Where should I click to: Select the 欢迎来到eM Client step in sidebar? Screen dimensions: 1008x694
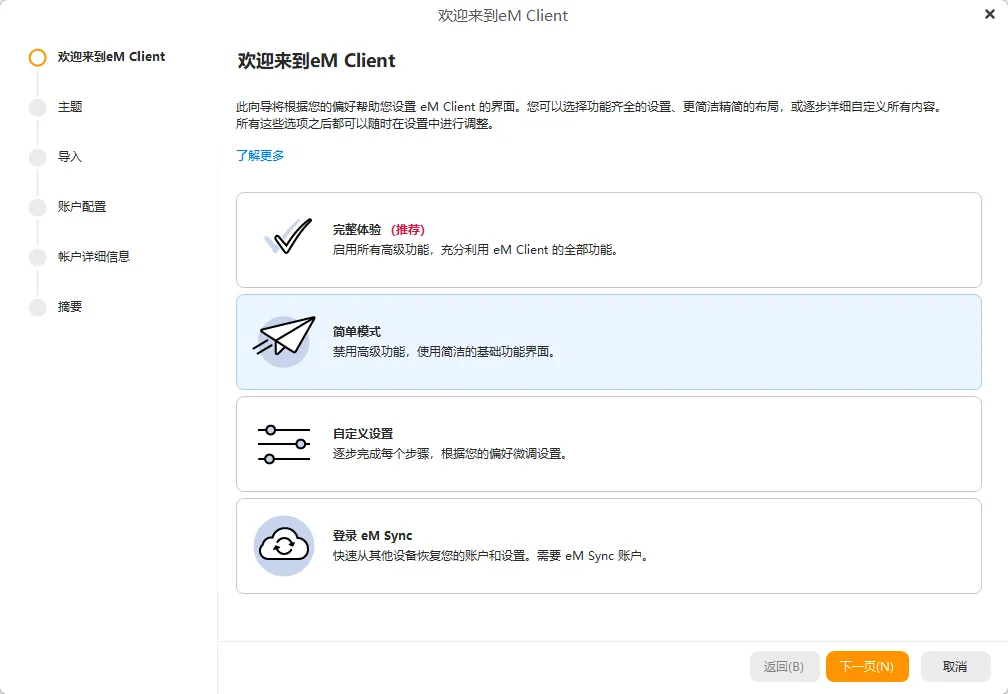pos(111,57)
